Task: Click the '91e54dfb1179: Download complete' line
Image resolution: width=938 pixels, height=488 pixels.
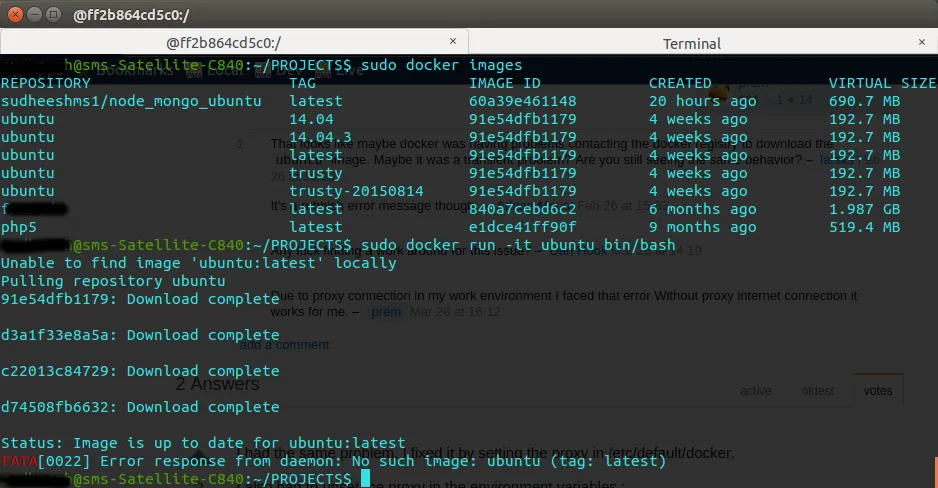Action: tap(140, 299)
